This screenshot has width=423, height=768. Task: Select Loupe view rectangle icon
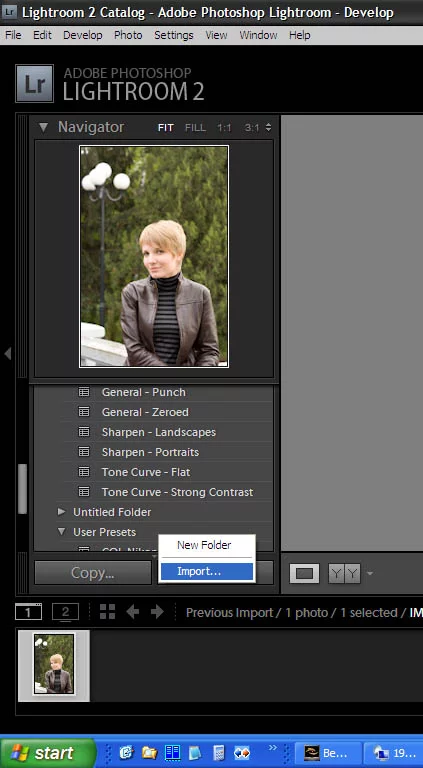(x=304, y=573)
